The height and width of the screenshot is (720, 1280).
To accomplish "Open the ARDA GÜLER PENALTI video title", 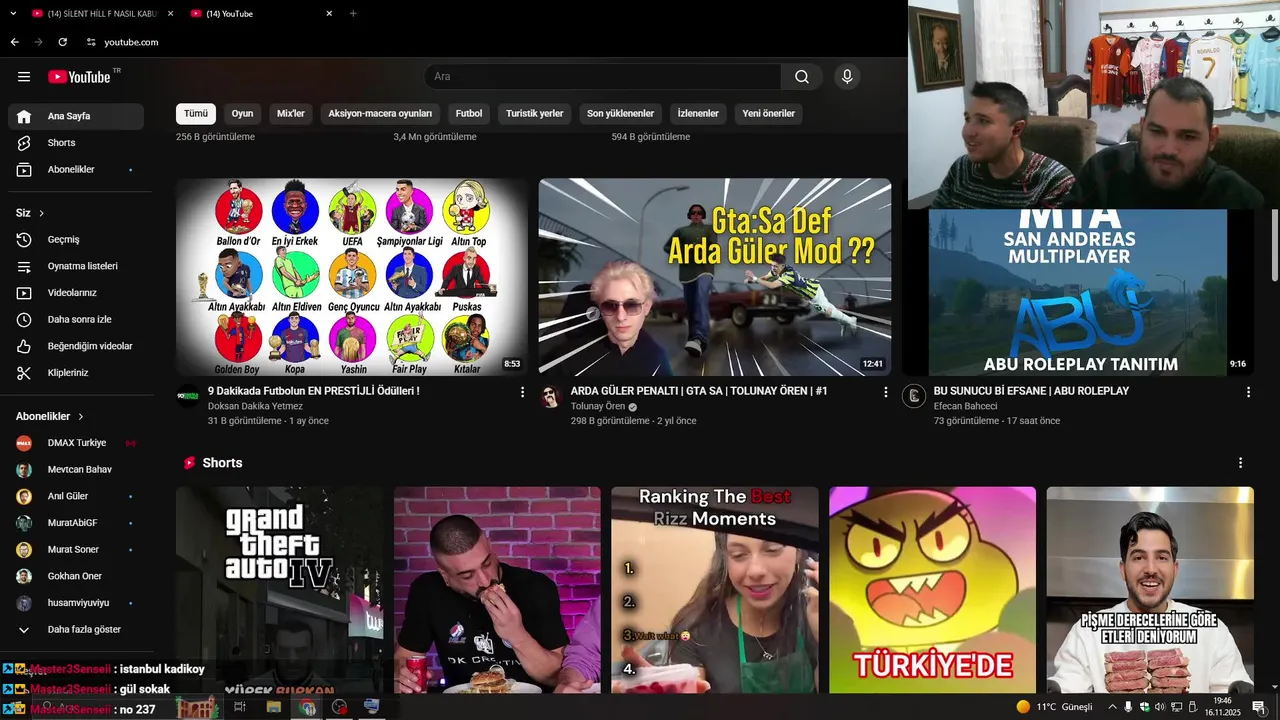I will [x=699, y=391].
